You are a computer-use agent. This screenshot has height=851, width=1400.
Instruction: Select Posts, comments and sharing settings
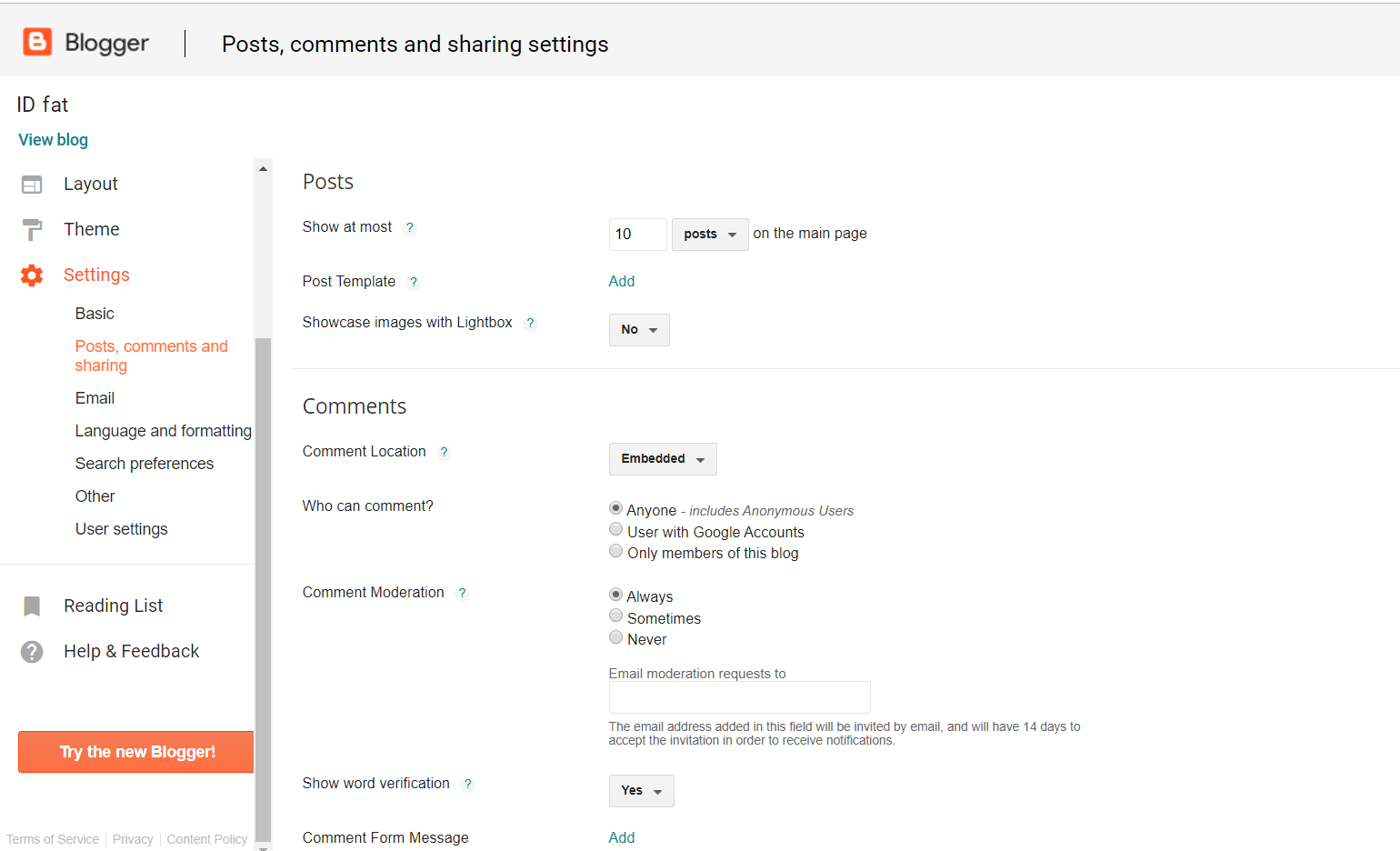[x=152, y=355]
